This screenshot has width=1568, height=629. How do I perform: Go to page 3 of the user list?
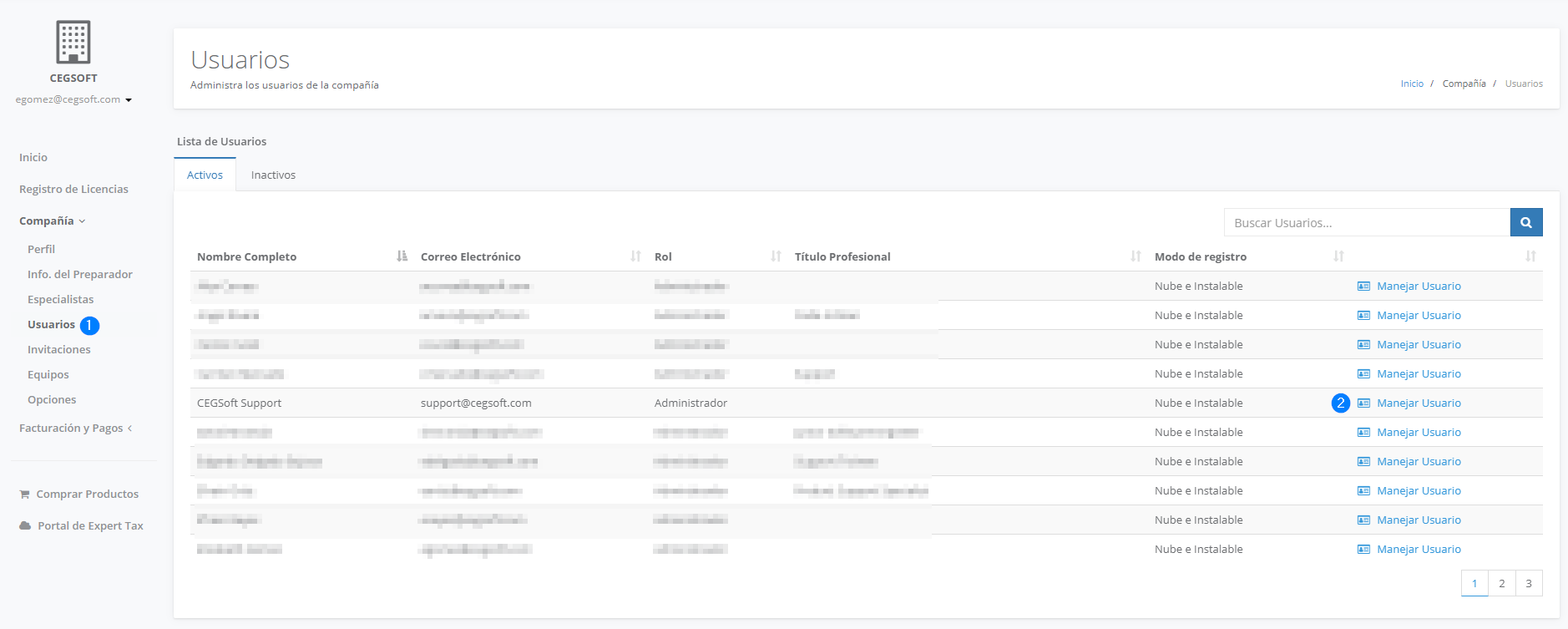1529,583
